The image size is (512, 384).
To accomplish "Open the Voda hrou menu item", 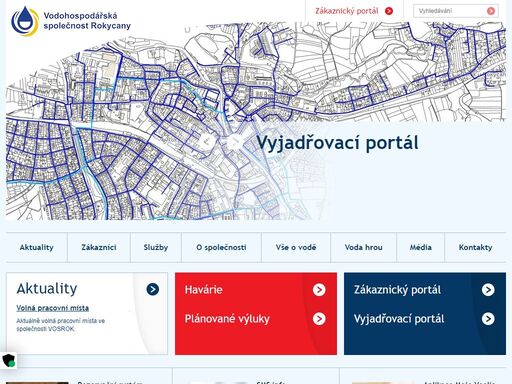I will pyautogui.click(x=363, y=247).
